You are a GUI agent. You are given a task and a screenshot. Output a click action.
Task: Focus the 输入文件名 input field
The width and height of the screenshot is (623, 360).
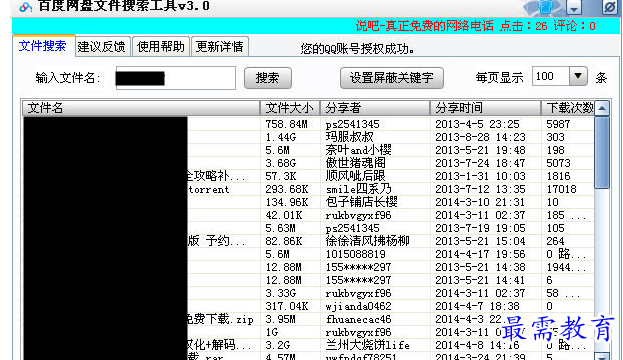point(176,78)
